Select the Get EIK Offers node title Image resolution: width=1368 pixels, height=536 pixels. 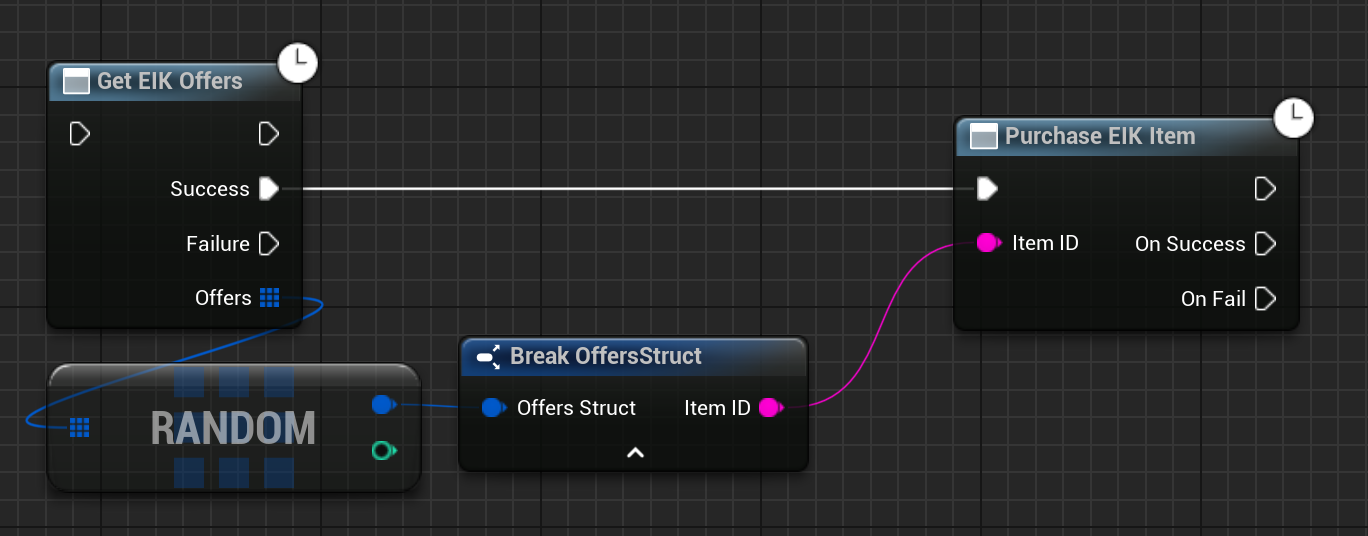tap(169, 82)
